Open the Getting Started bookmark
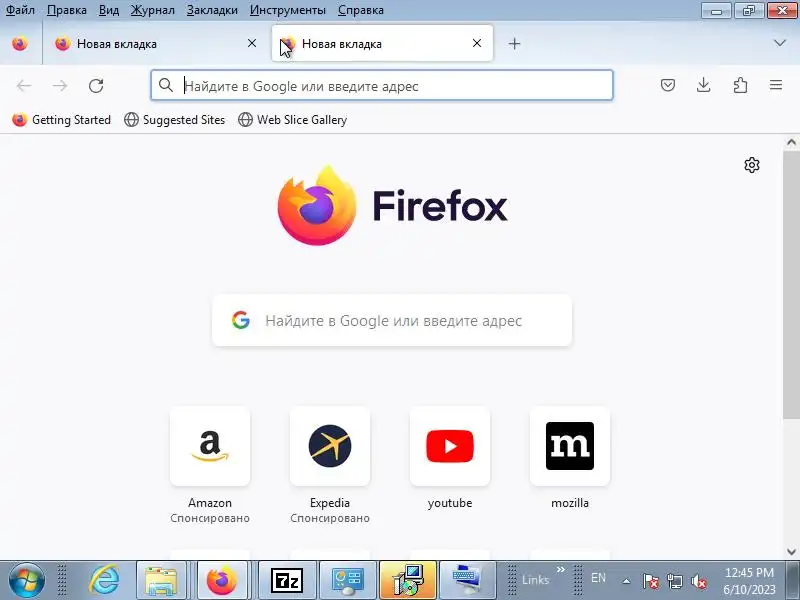Screen dimensions: 800x600 pos(61,120)
